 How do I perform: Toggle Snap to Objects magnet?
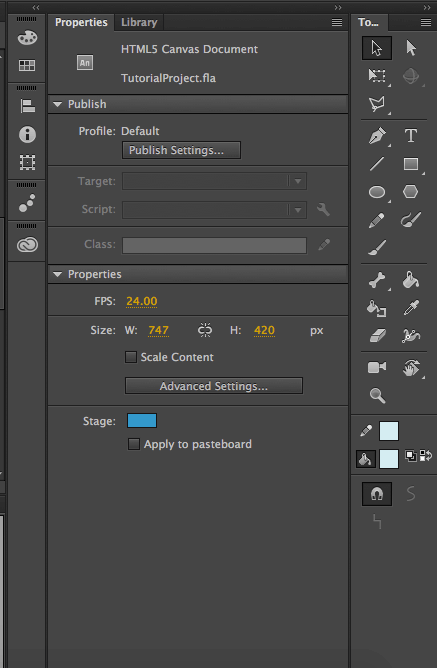pos(377,494)
